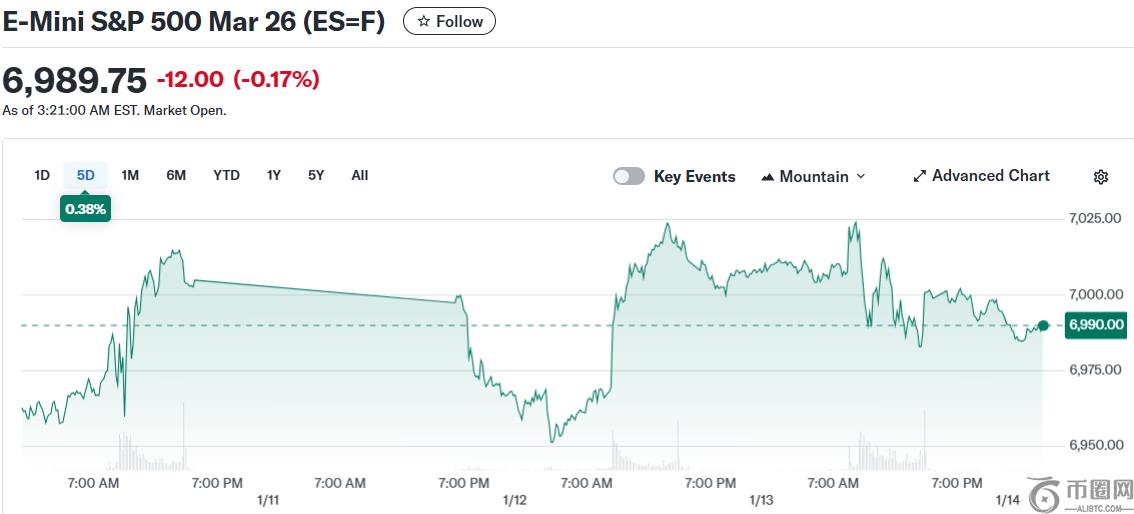Click the green dot at chart line end
1134x514 pixels.
click(1043, 325)
